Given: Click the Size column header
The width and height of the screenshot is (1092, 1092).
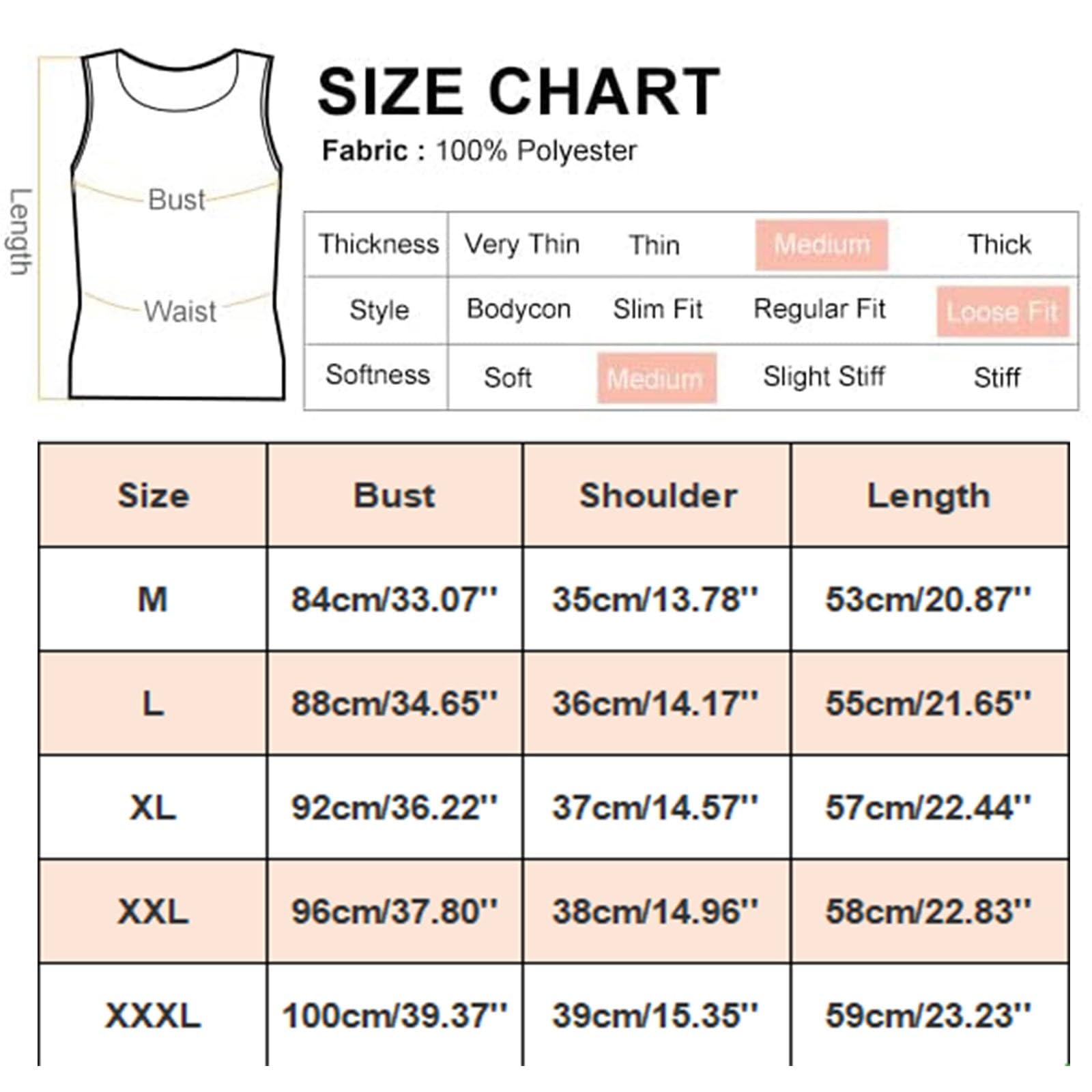Looking at the screenshot, I should [x=153, y=495].
